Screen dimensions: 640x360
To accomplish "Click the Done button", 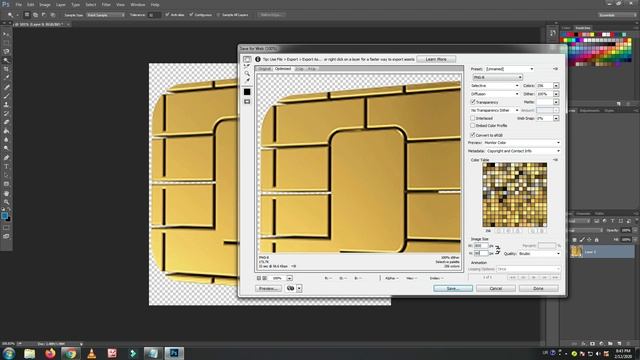I will click(538, 289).
